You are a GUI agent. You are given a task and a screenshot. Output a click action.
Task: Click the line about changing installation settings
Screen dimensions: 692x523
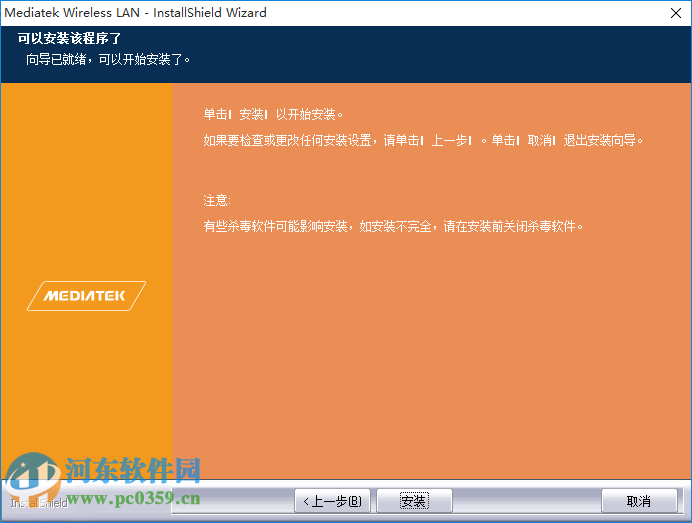click(423, 140)
